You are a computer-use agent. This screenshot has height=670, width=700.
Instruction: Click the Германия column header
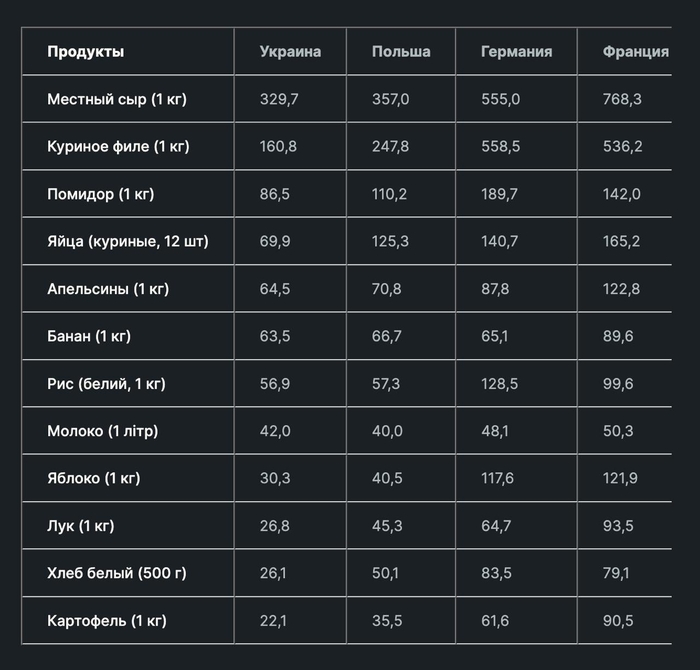(516, 52)
